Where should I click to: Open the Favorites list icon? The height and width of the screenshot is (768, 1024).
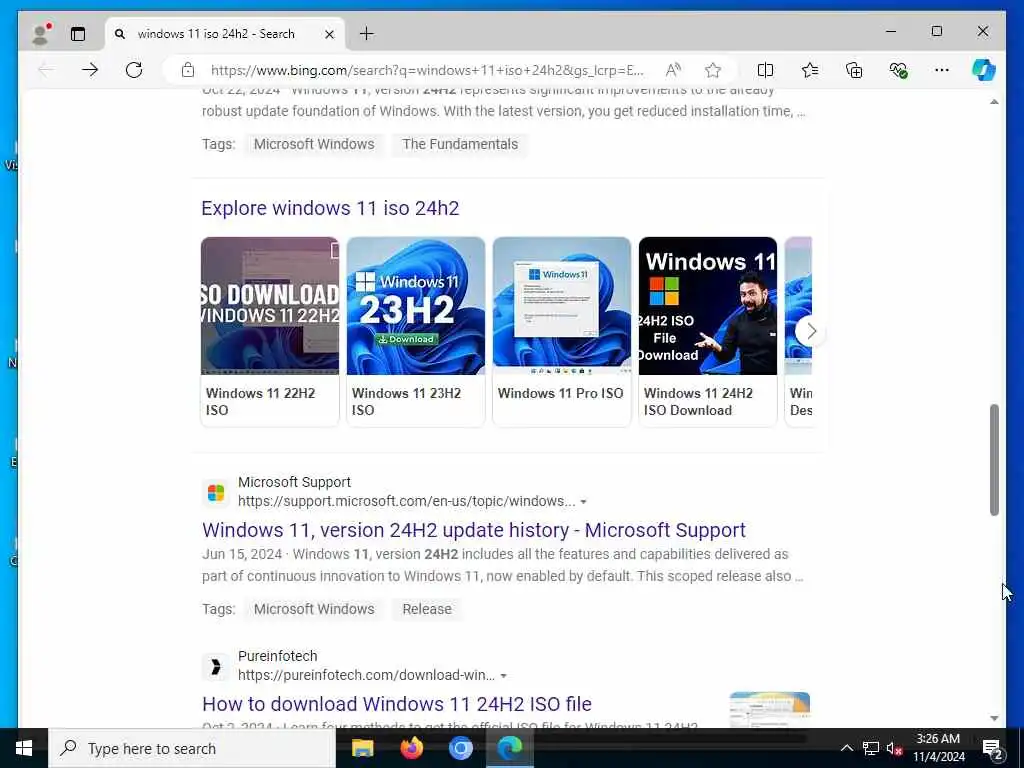(810, 70)
